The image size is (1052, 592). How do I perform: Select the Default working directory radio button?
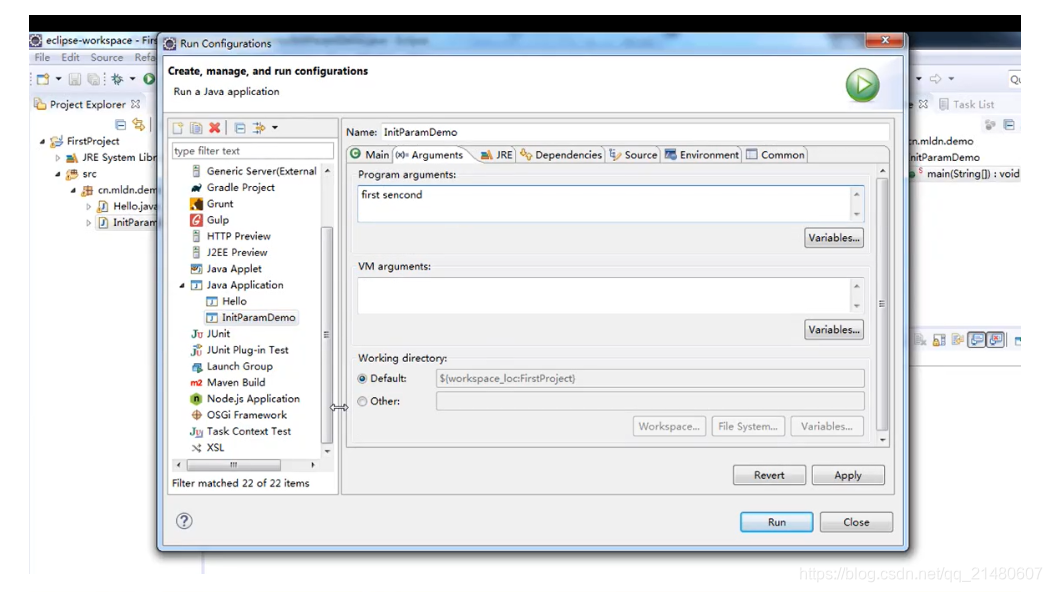362,379
